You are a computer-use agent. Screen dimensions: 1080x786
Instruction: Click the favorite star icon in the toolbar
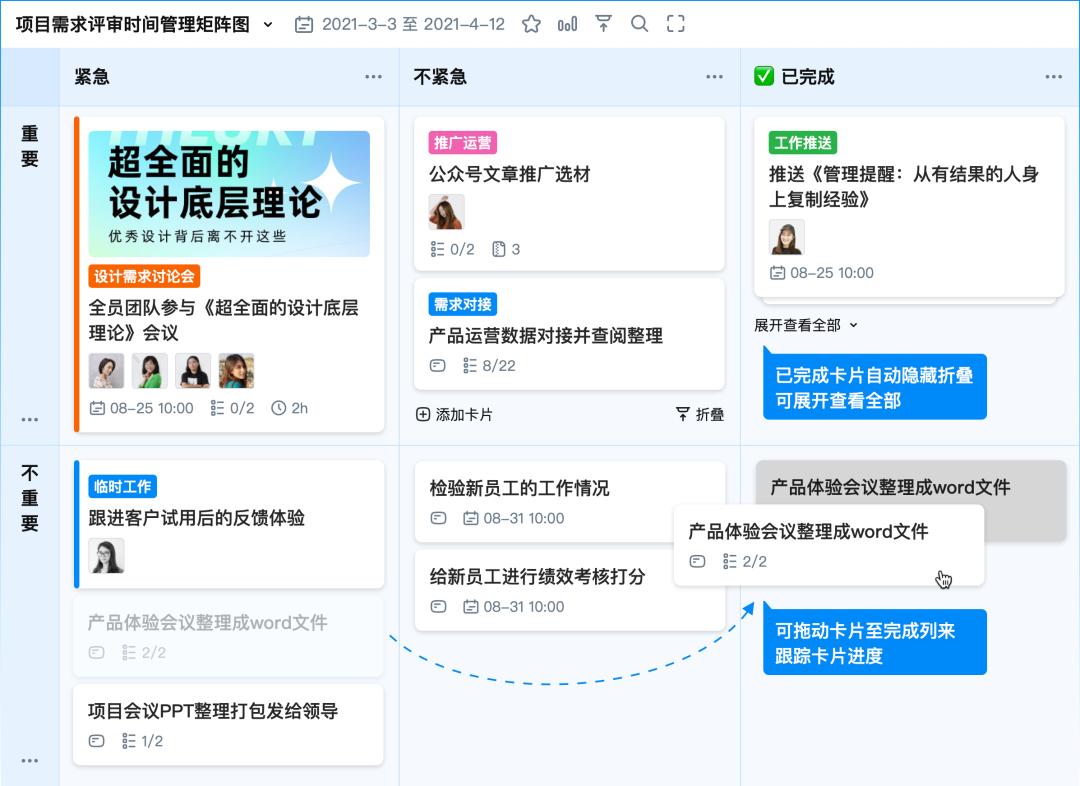tap(531, 22)
